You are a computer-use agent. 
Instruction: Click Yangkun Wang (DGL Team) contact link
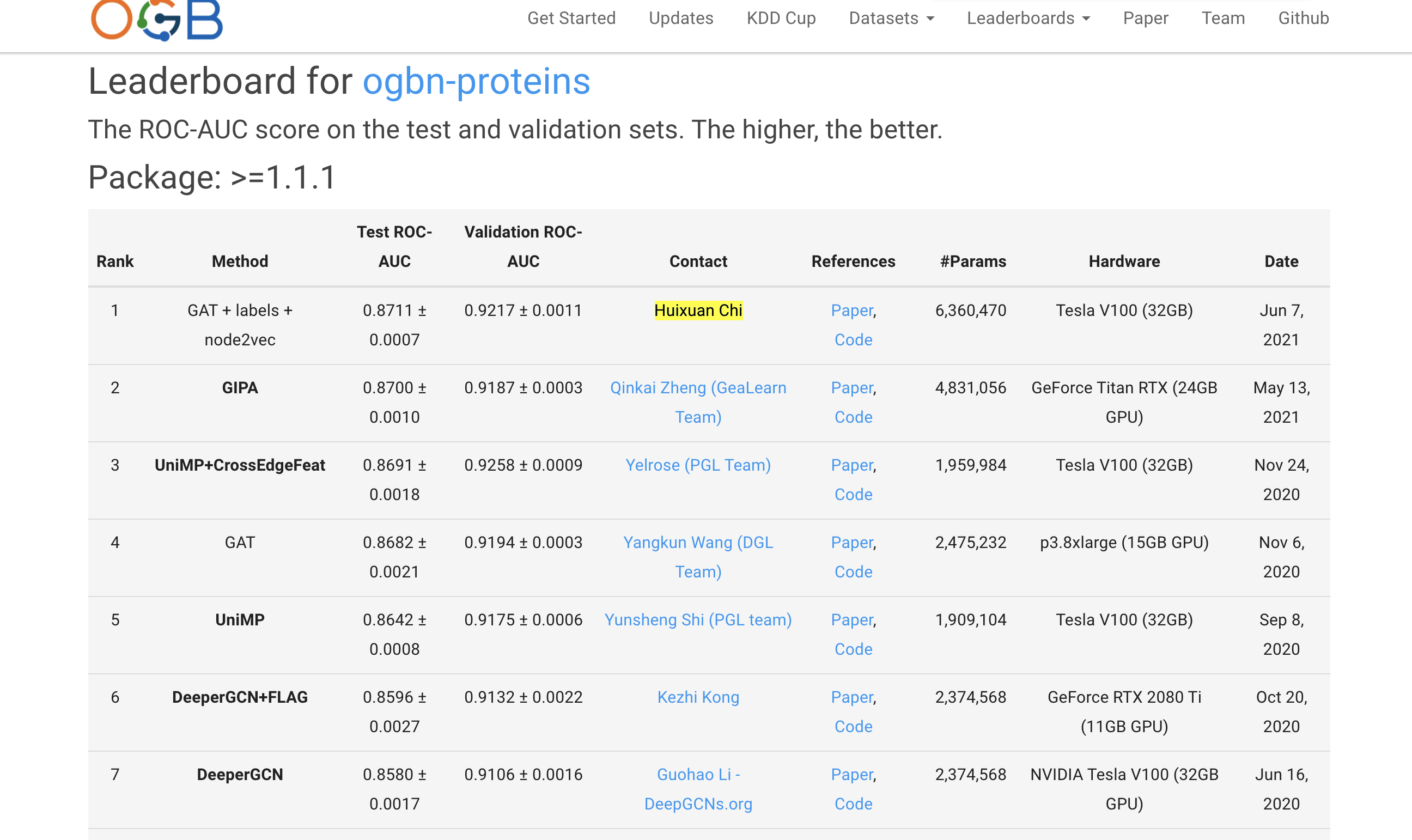698,542
